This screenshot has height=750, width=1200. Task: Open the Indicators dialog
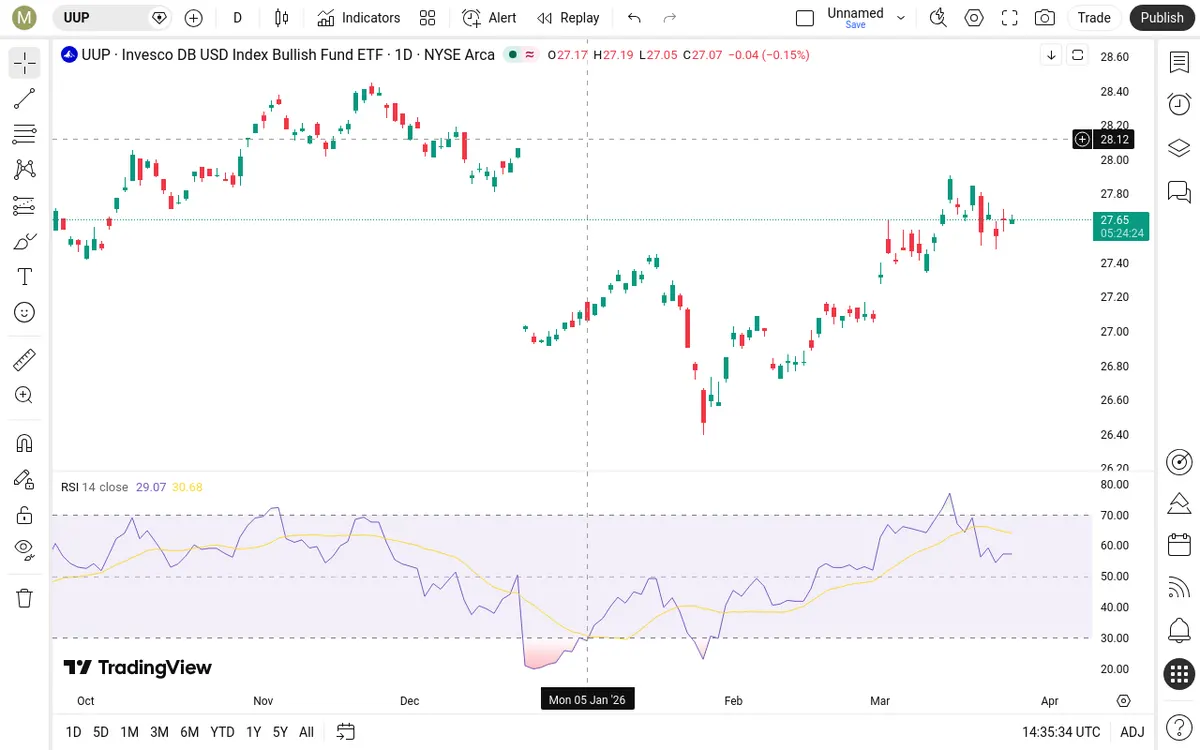pos(359,18)
